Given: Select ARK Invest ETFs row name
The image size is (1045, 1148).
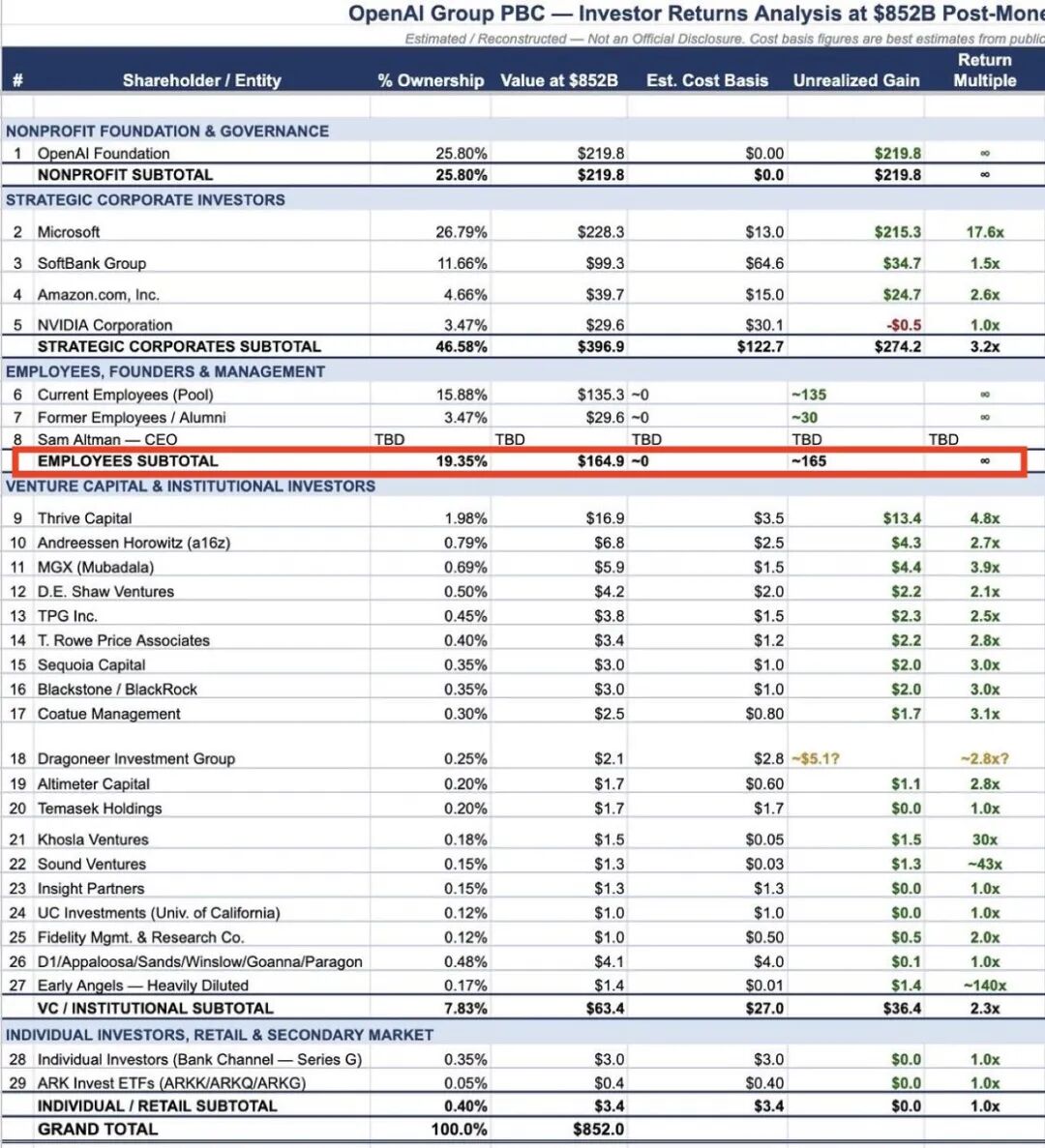Looking at the screenshot, I should [x=171, y=1083].
